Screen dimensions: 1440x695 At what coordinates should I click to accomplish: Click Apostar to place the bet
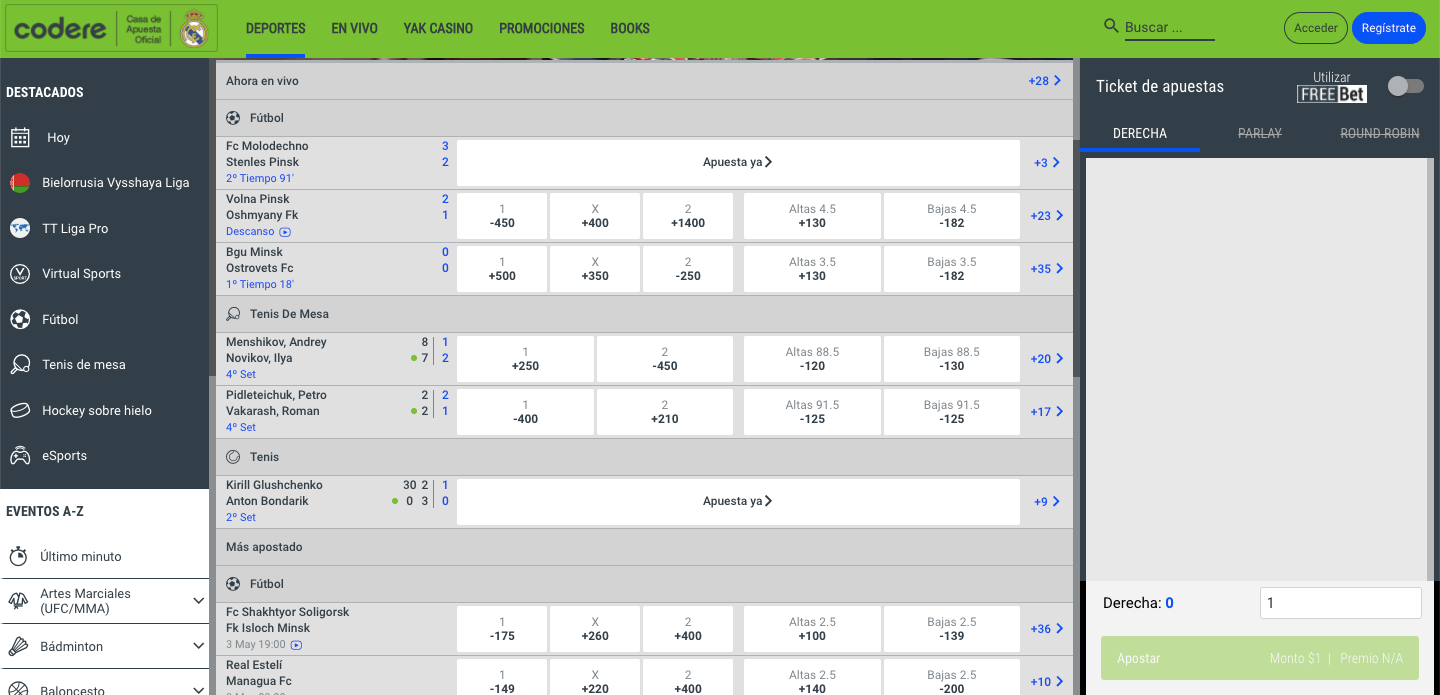[1260, 658]
